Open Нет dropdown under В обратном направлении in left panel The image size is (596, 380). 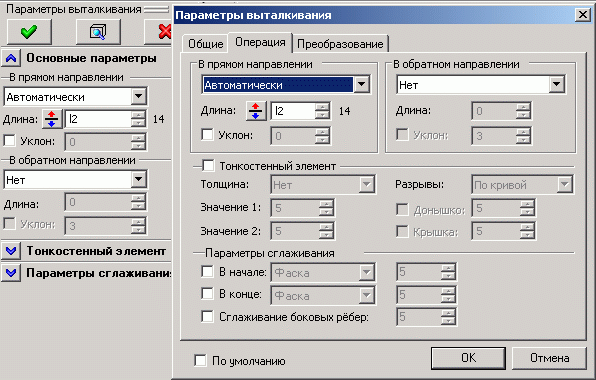(x=139, y=179)
